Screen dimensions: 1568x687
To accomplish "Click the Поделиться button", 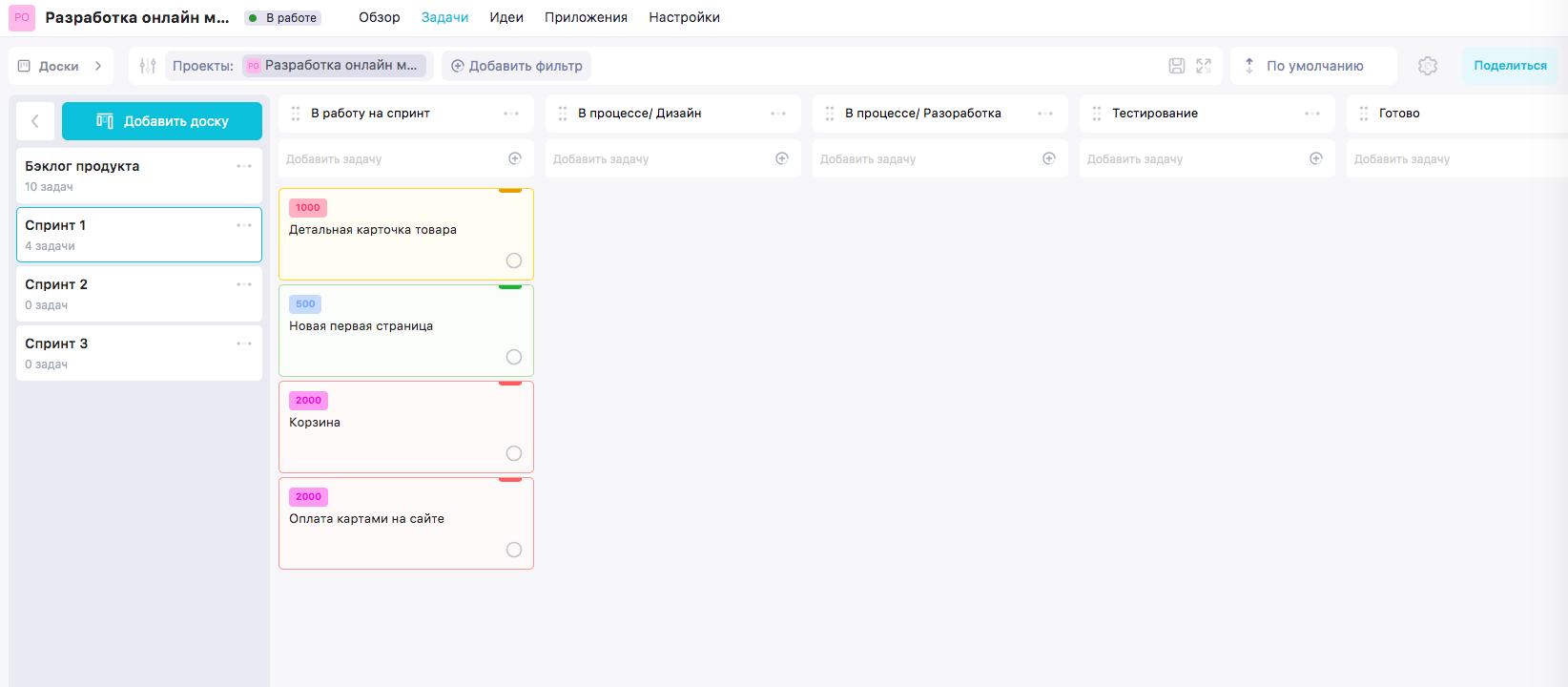I will (1510, 66).
